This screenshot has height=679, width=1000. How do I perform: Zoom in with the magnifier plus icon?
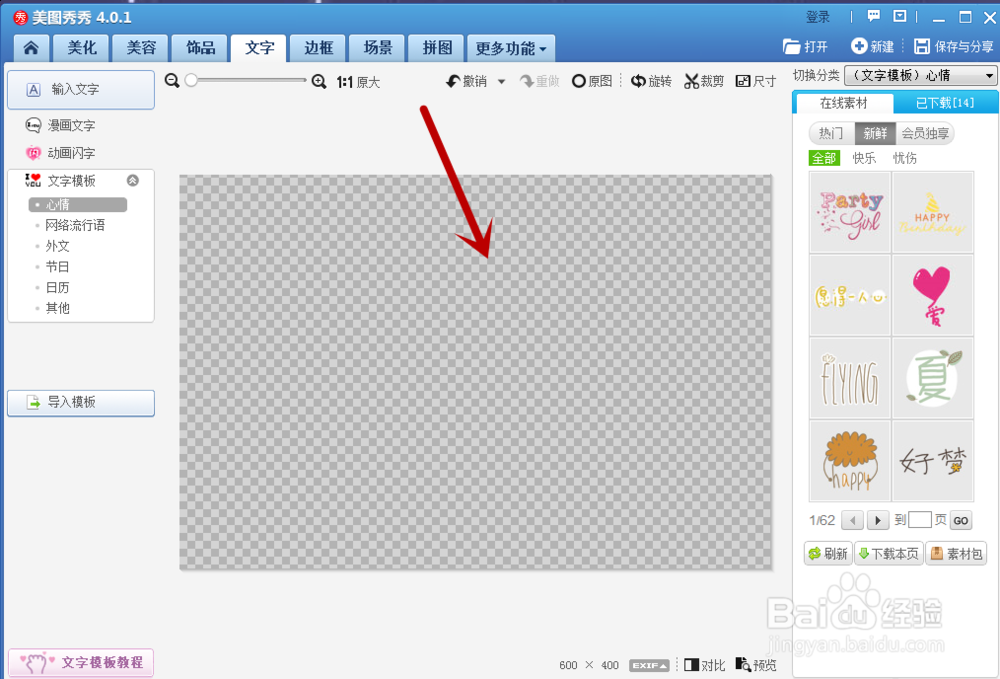[x=318, y=82]
